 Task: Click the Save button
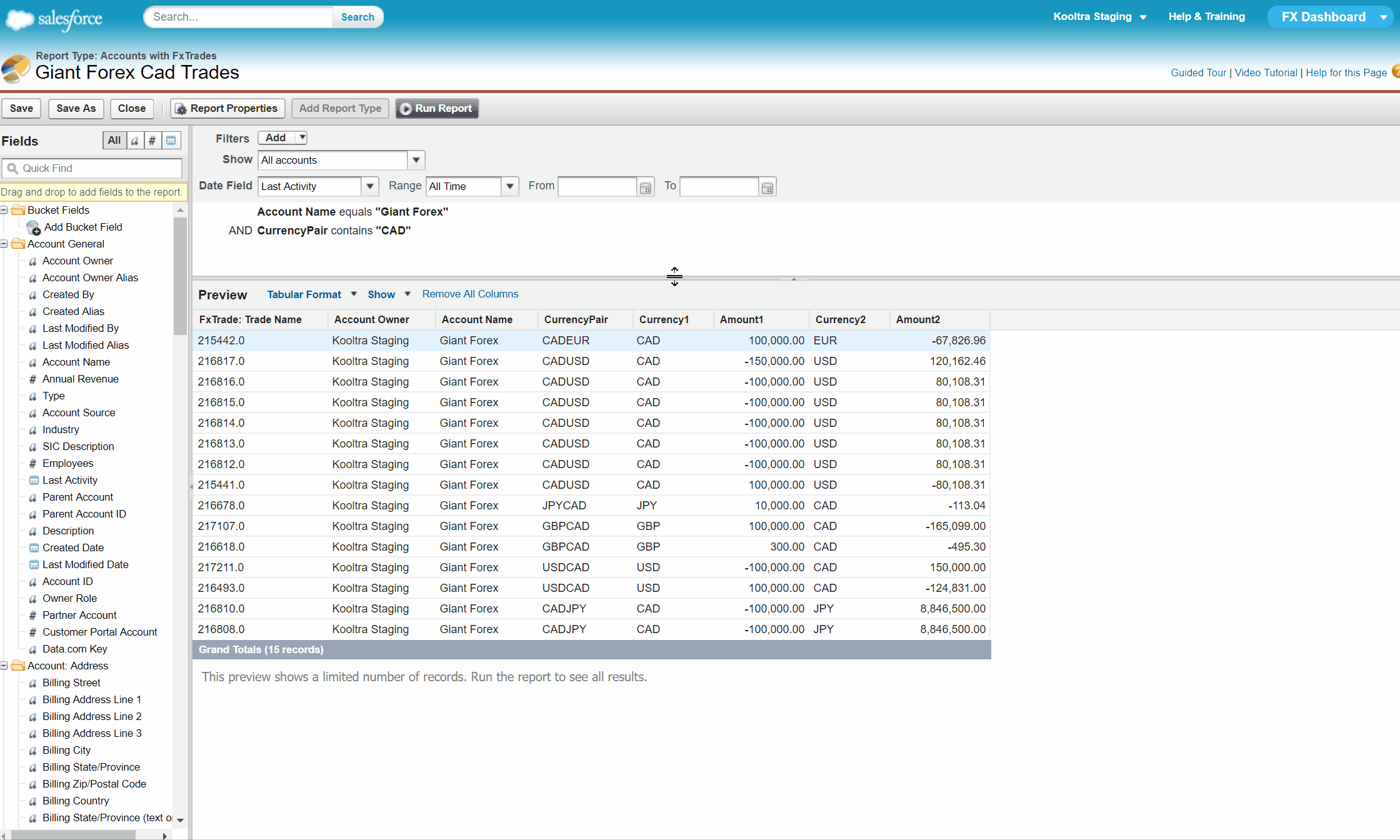[21, 109]
